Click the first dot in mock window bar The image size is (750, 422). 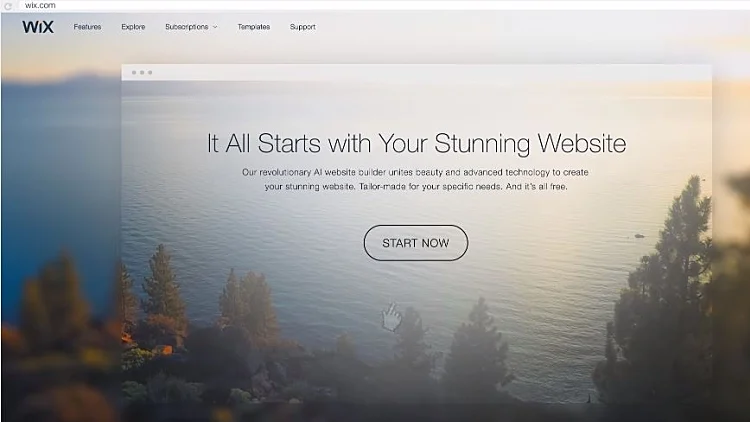[x=134, y=73]
